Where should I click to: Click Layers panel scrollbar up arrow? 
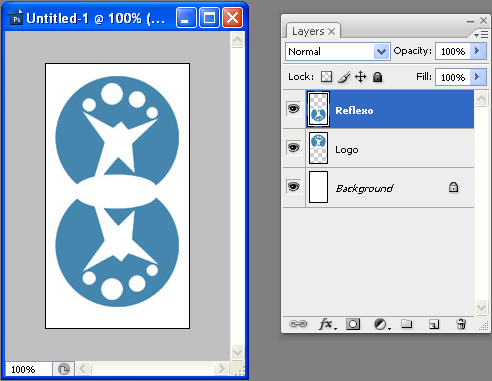coord(481,99)
